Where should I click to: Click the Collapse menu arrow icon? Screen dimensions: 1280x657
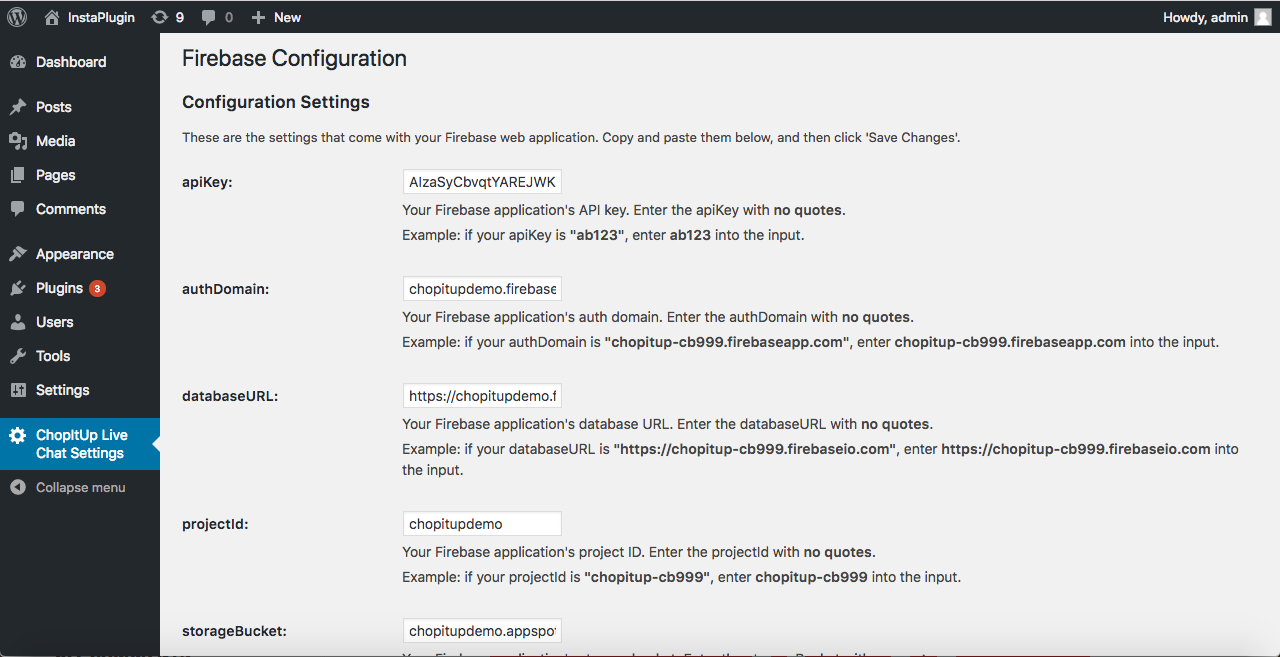18,487
